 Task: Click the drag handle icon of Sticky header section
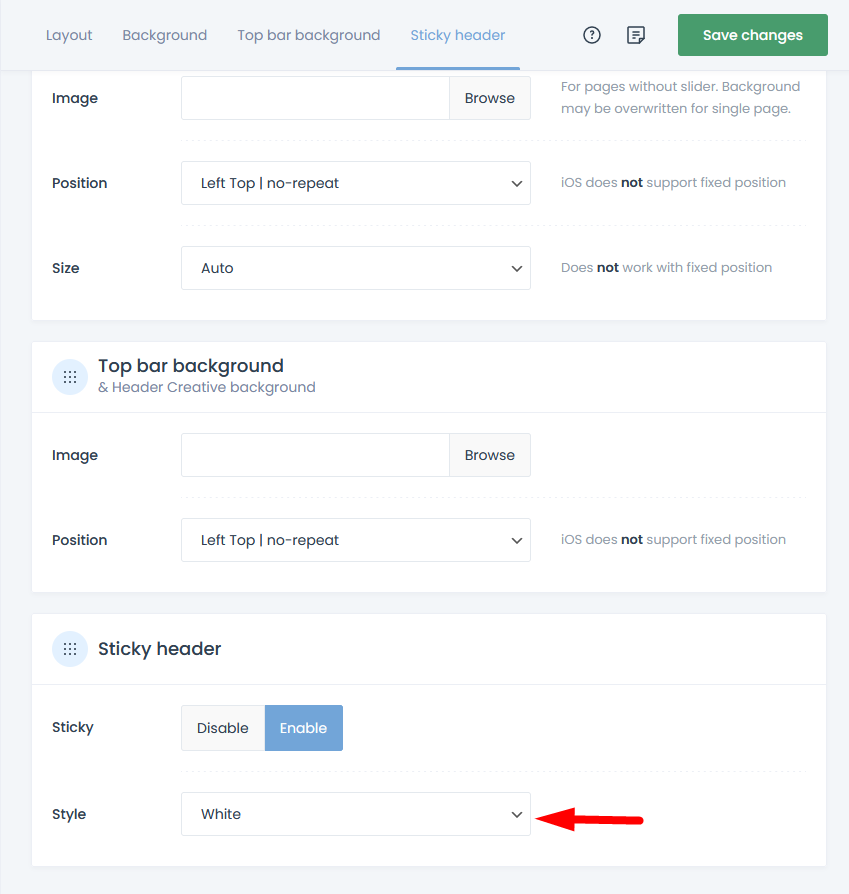[x=70, y=649]
